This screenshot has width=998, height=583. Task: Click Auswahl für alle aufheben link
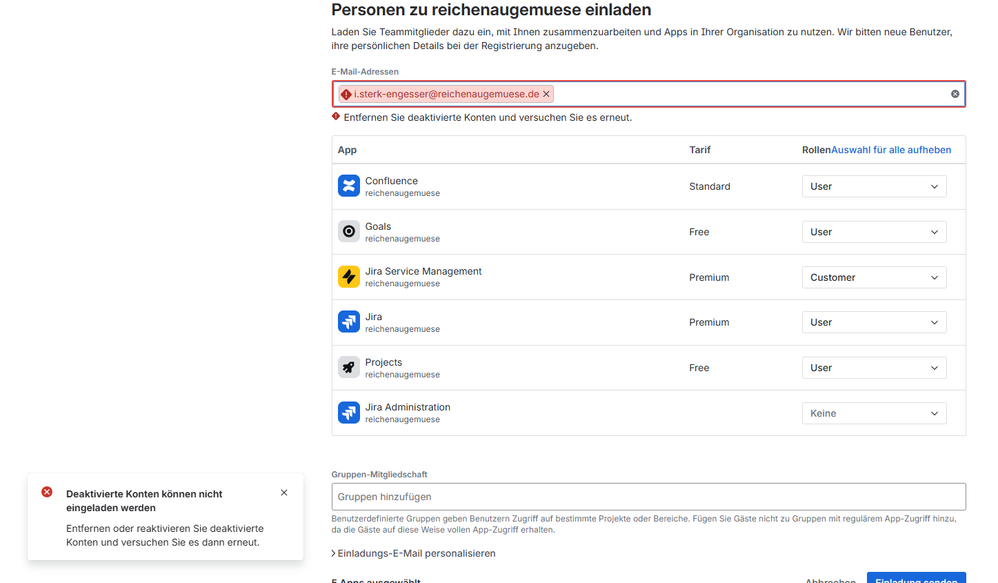pyautogui.click(x=891, y=150)
